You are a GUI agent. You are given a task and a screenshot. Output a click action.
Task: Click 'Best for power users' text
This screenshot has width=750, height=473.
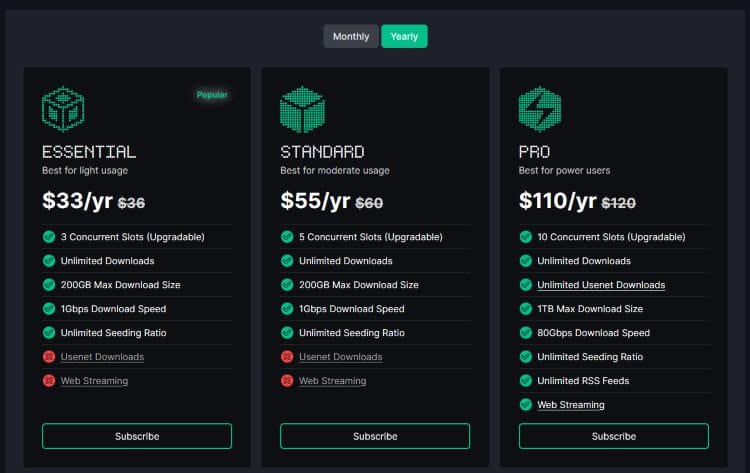coord(564,170)
